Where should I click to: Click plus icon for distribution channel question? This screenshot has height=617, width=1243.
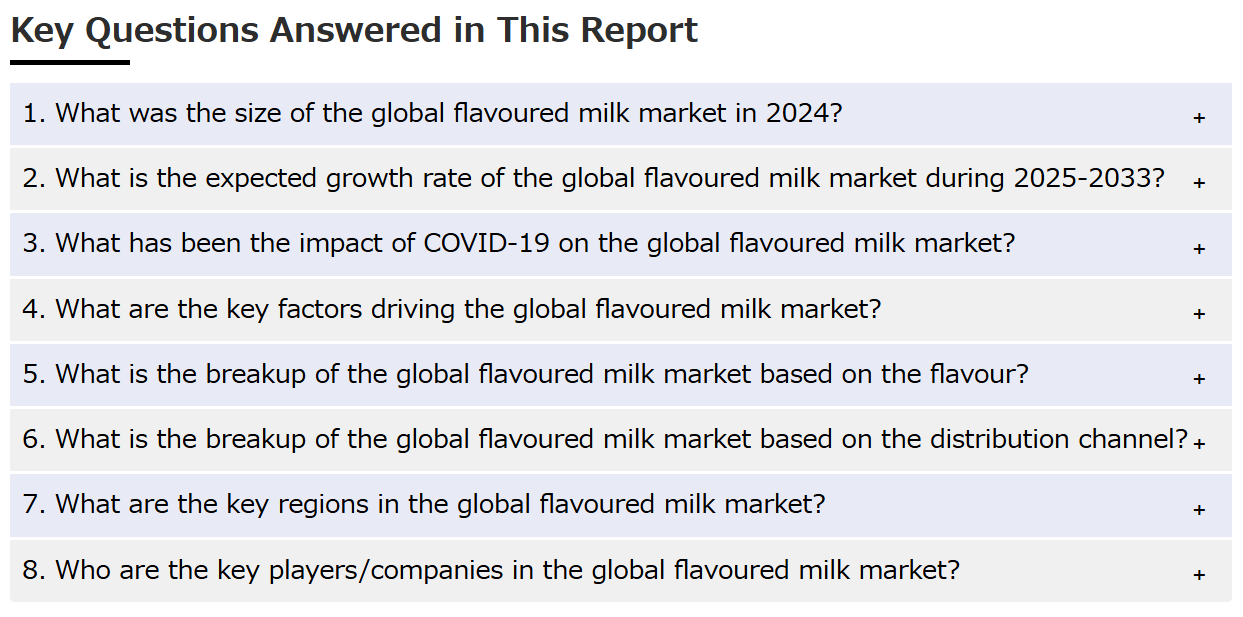pyautogui.click(x=1199, y=444)
